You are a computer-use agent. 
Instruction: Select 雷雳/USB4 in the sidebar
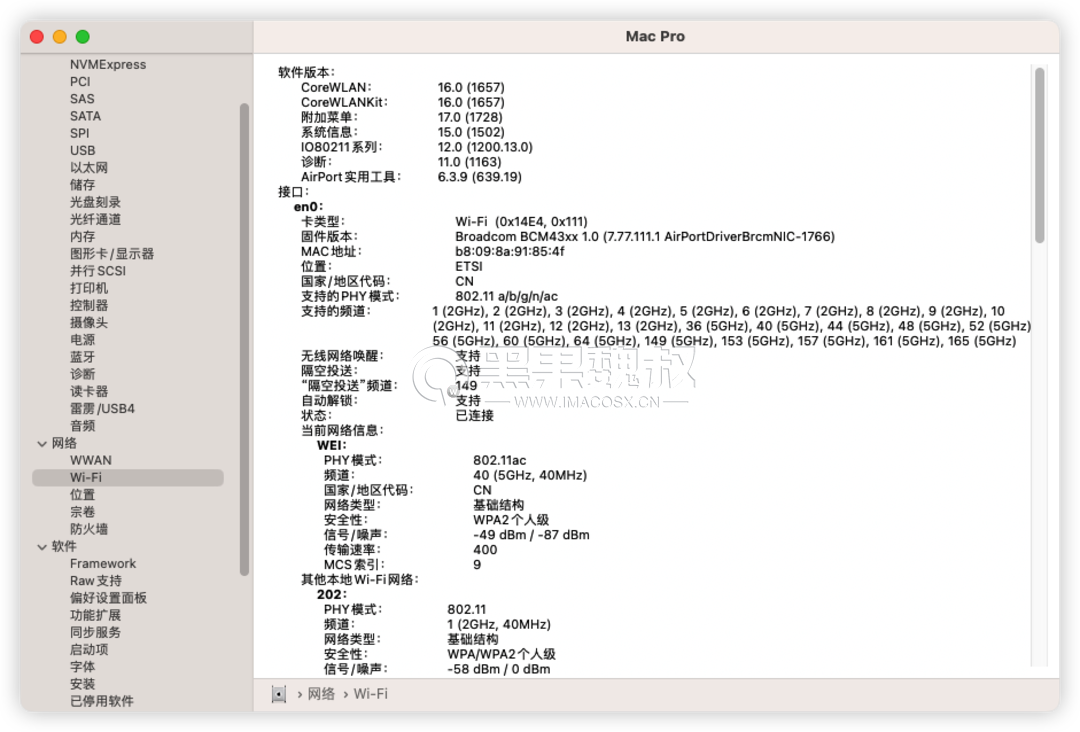pyautogui.click(x=102, y=409)
